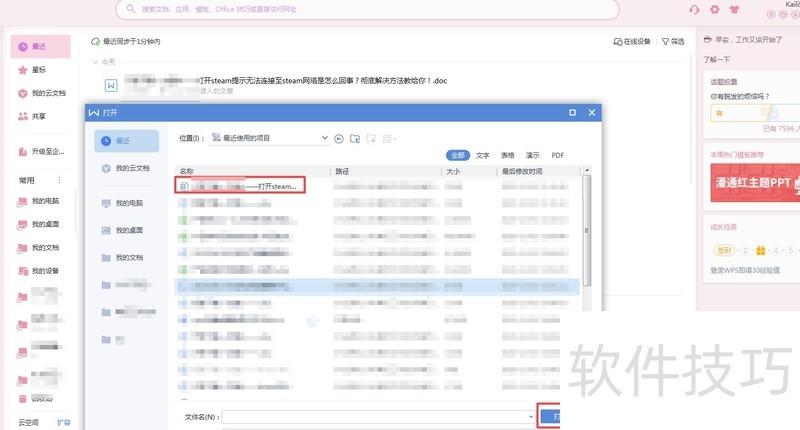This screenshot has height=430, width=800.
Task: Click 升级至企... upgrade entry in sidebar
Action: point(40,151)
